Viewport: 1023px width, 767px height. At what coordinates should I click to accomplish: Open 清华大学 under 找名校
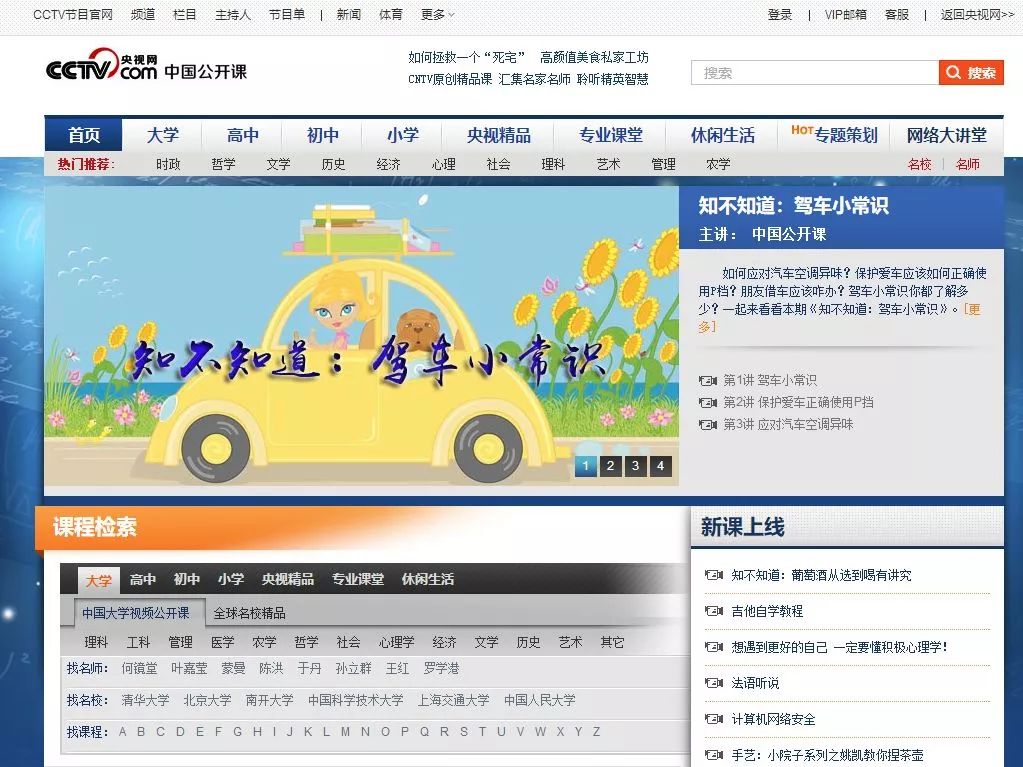146,701
